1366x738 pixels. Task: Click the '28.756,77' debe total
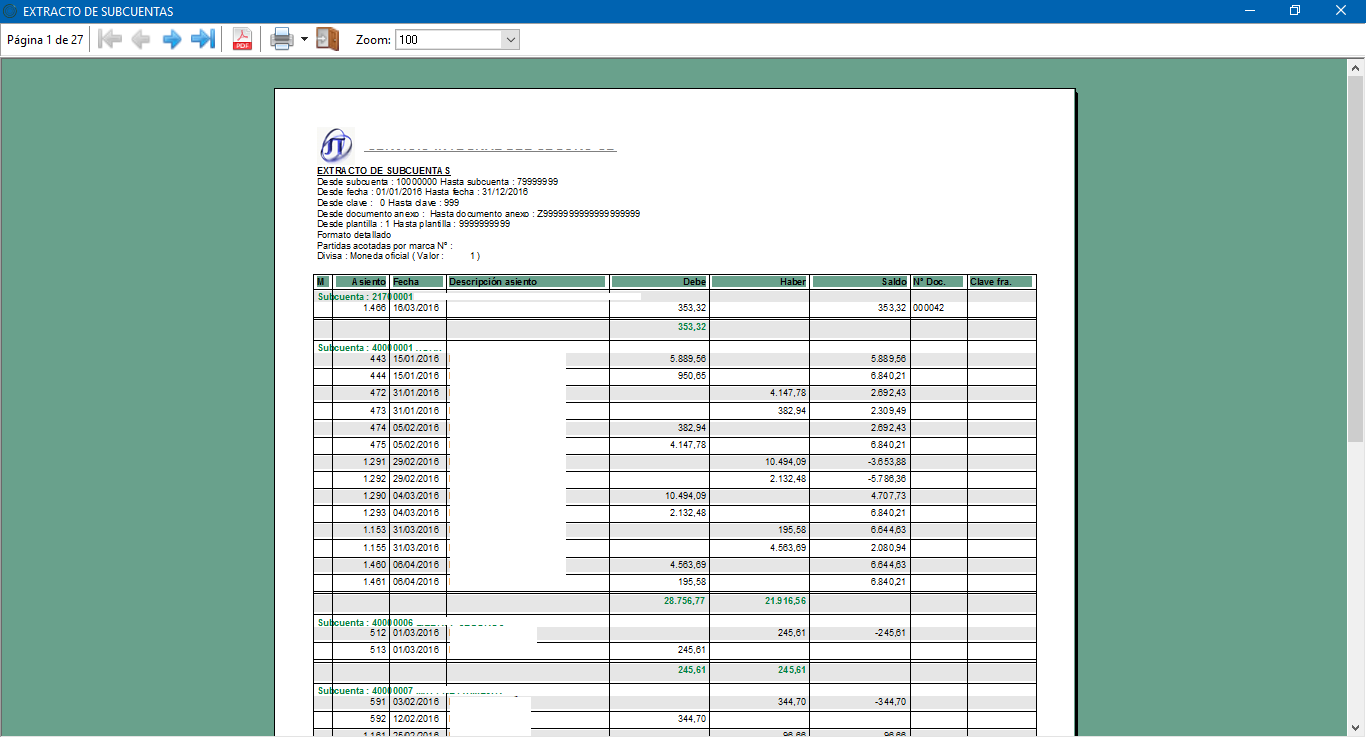pos(685,601)
